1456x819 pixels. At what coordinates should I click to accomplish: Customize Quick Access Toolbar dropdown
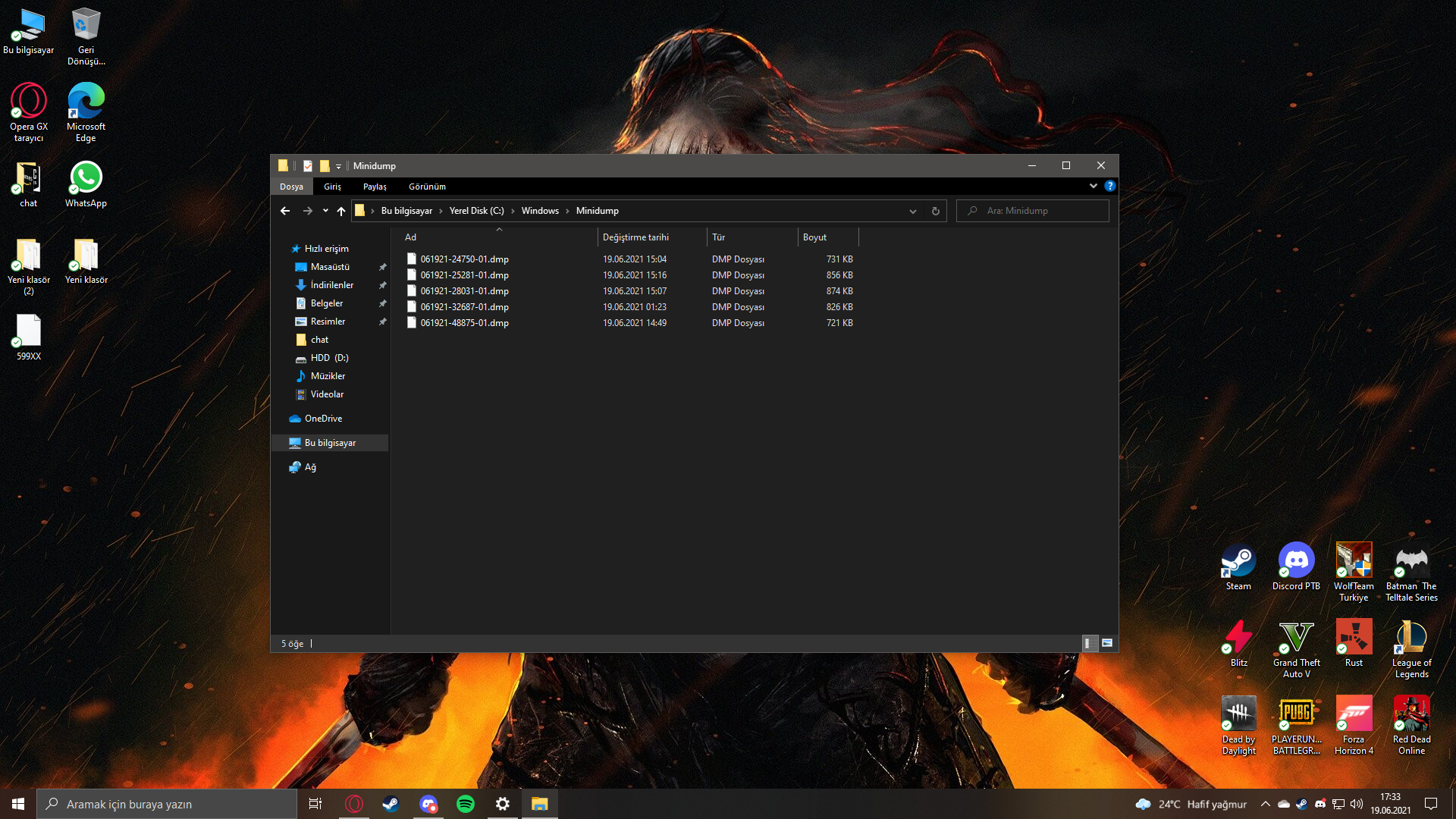(x=338, y=166)
